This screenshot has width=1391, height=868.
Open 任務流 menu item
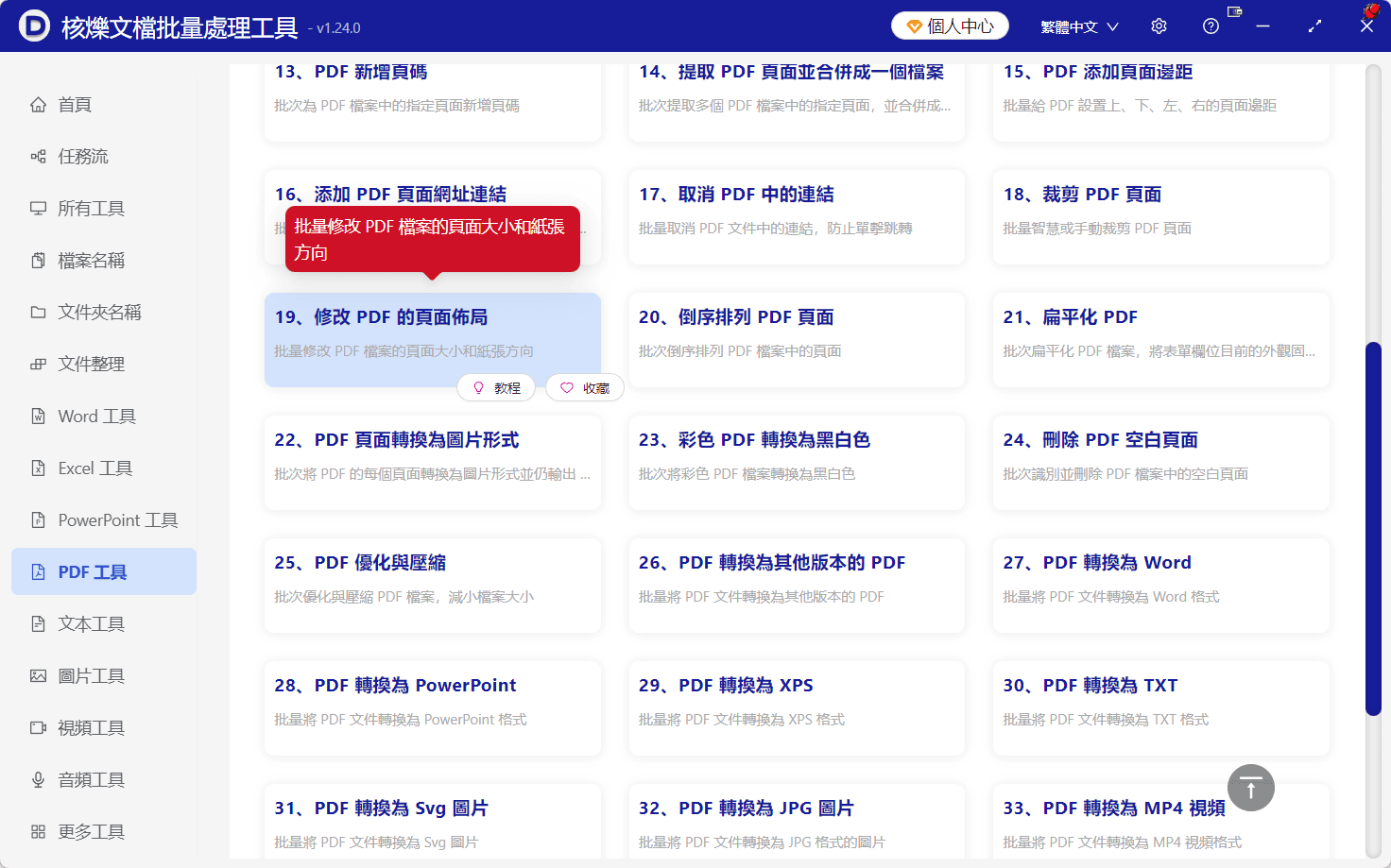click(104, 157)
